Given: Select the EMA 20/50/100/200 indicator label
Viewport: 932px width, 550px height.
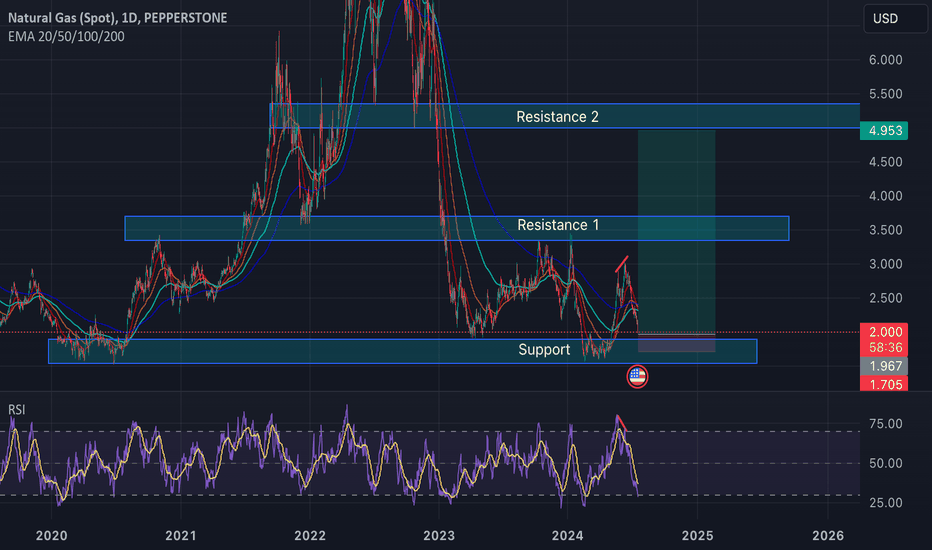Looking at the screenshot, I should tap(66, 37).
